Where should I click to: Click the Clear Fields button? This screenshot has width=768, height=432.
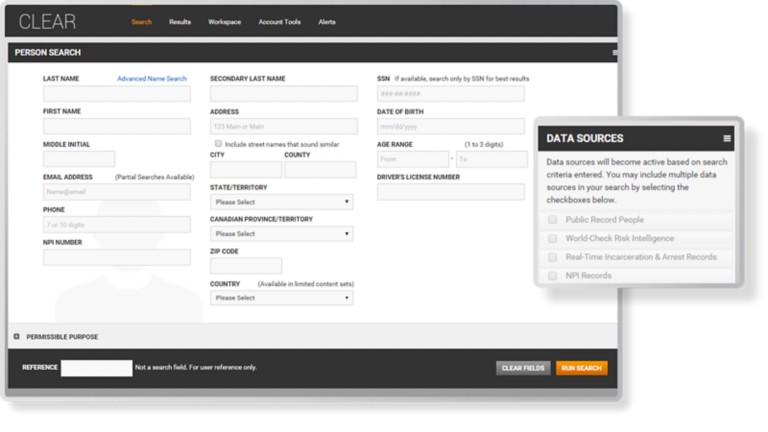click(523, 368)
